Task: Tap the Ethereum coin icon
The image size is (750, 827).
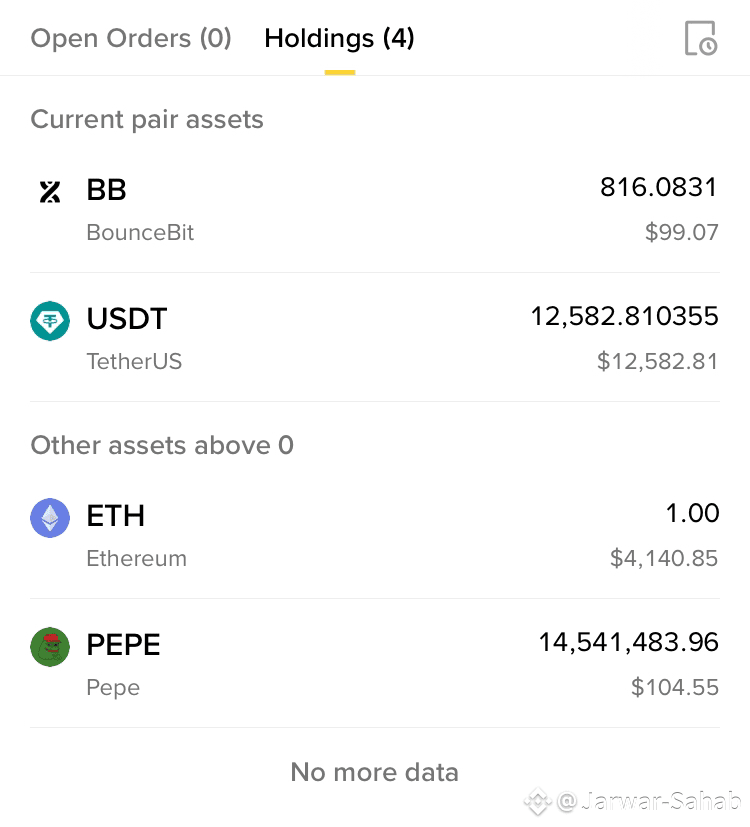Action: click(x=50, y=517)
